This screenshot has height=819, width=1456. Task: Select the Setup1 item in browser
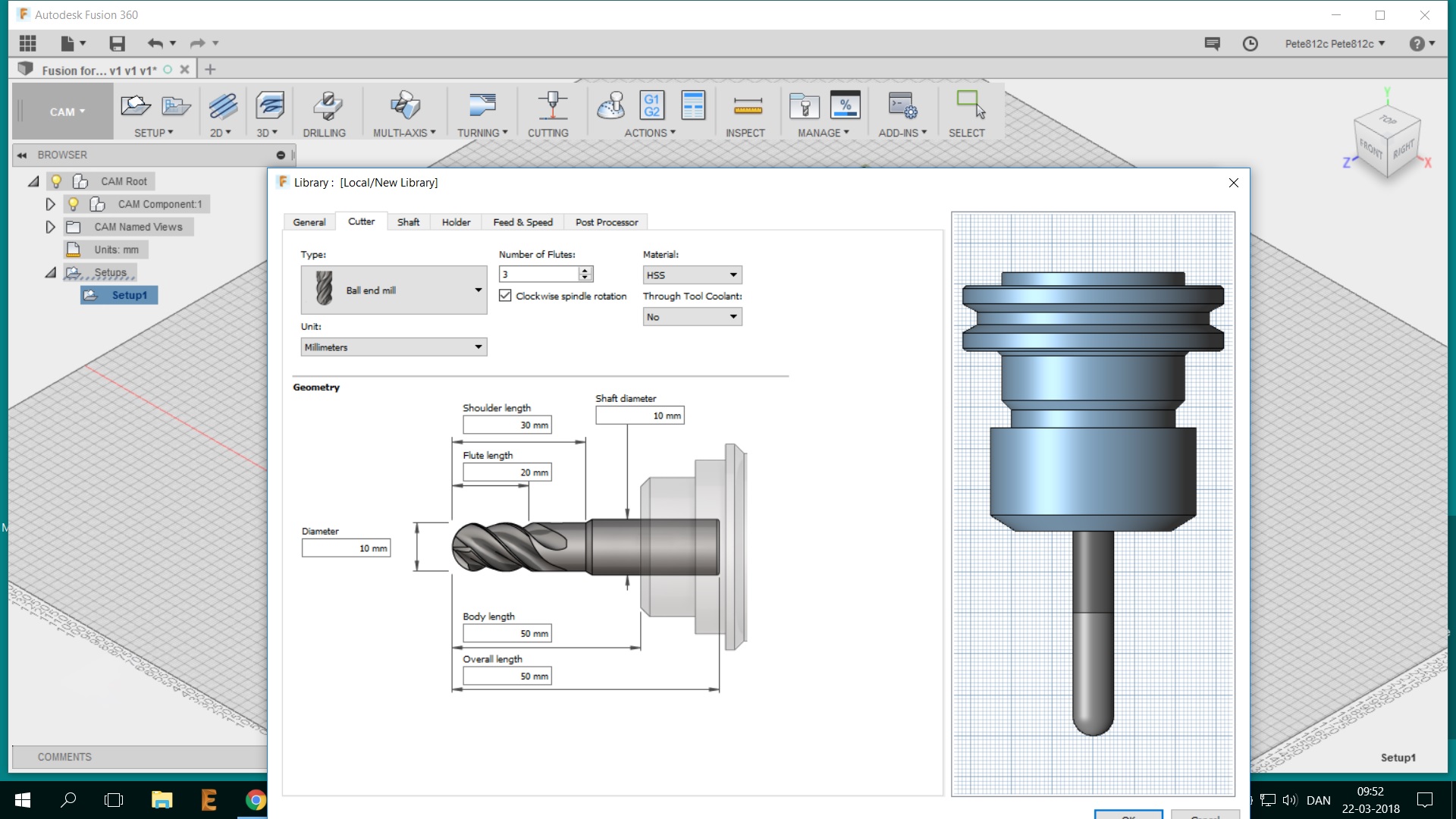pyautogui.click(x=129, y=295)
